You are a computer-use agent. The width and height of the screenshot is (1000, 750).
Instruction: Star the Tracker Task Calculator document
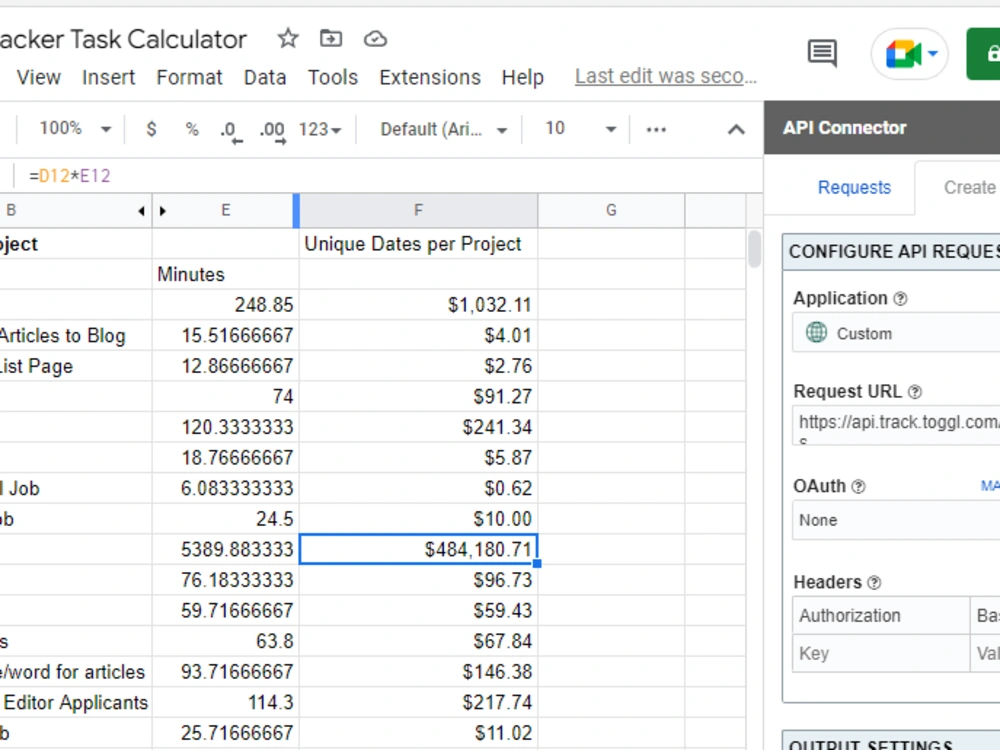coord(288,39)
